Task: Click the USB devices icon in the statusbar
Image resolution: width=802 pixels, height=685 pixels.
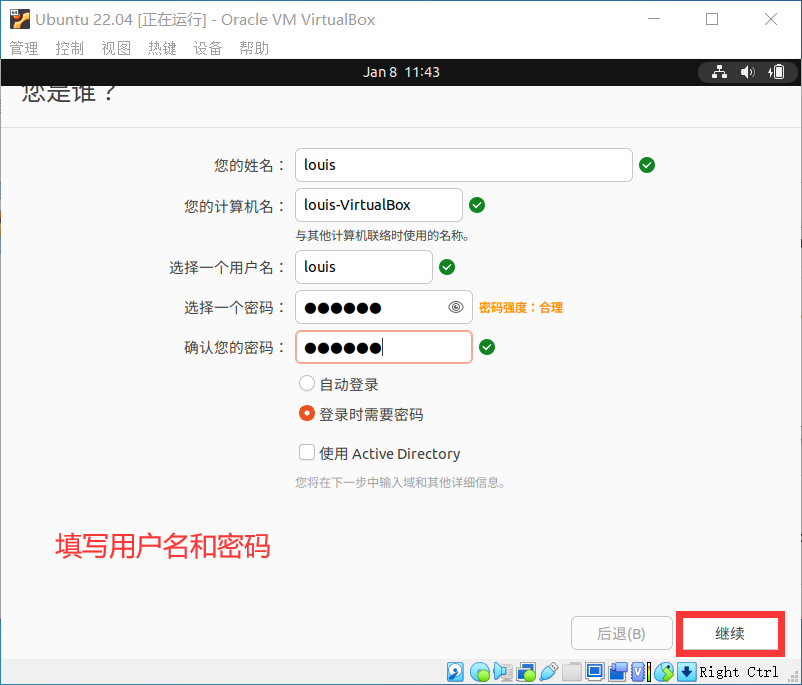Action: tap(548, 671)
